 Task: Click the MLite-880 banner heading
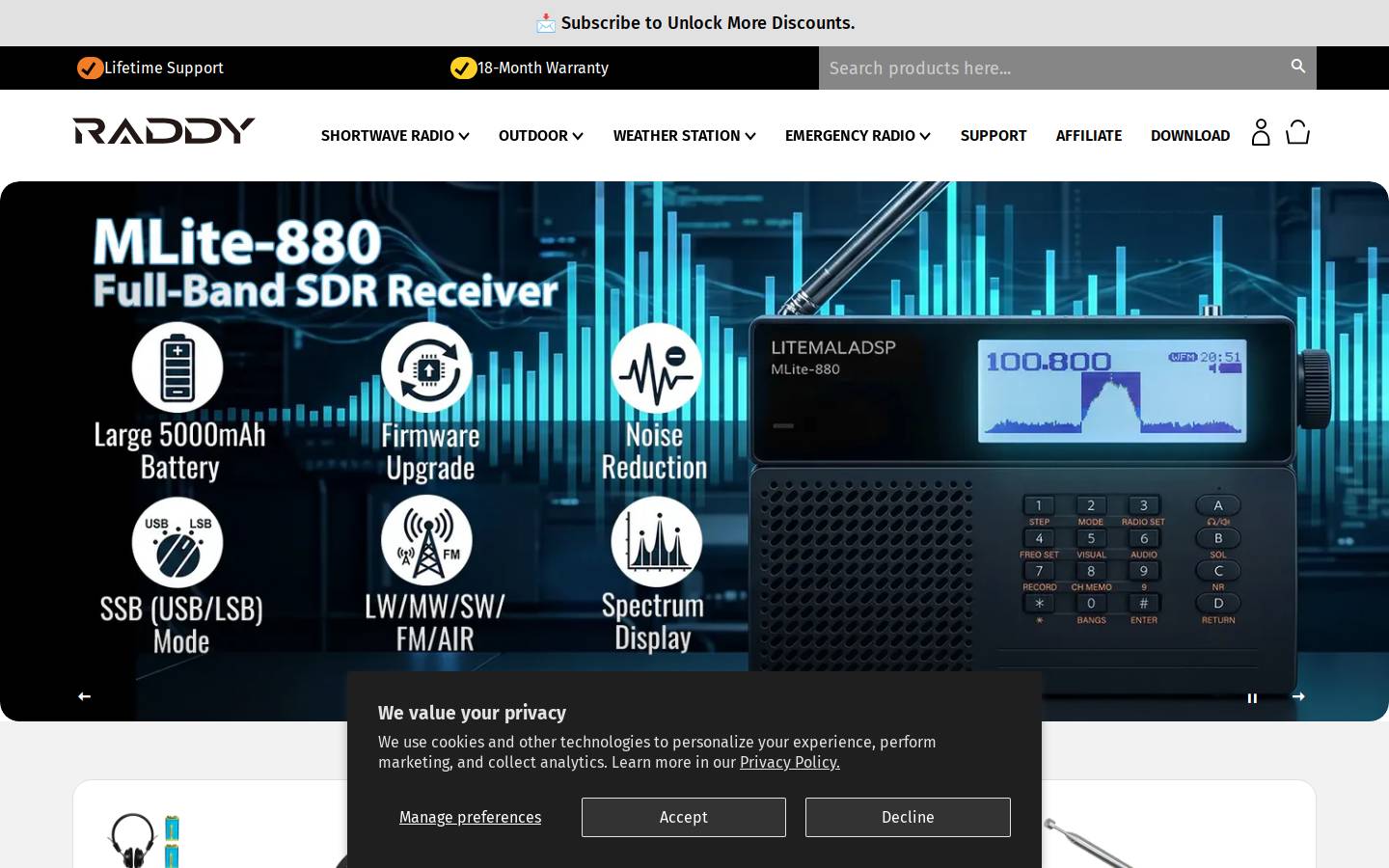coord(237,241)
